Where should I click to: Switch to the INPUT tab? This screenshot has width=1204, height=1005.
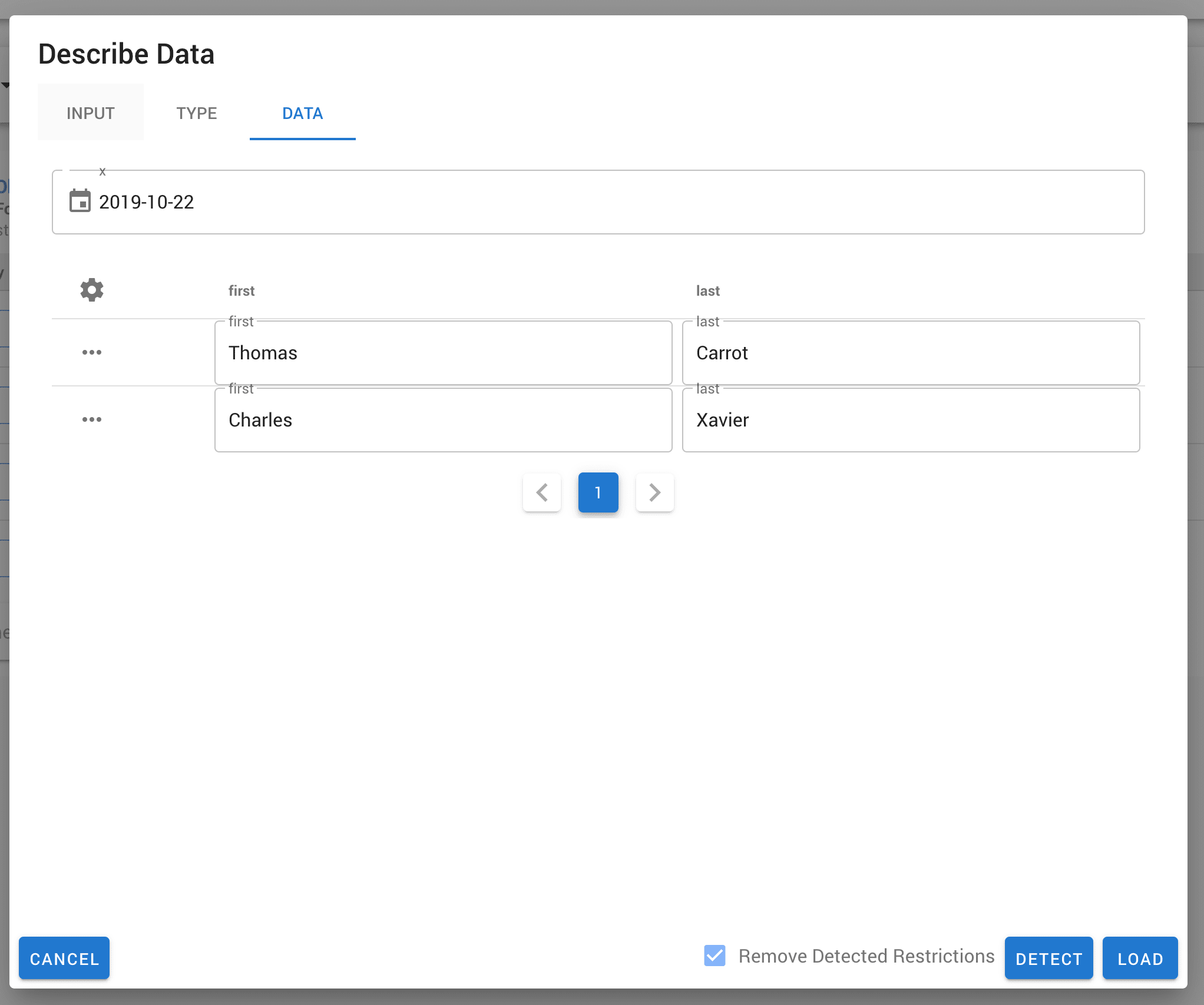pyautogui.click(x=91, y=113)
